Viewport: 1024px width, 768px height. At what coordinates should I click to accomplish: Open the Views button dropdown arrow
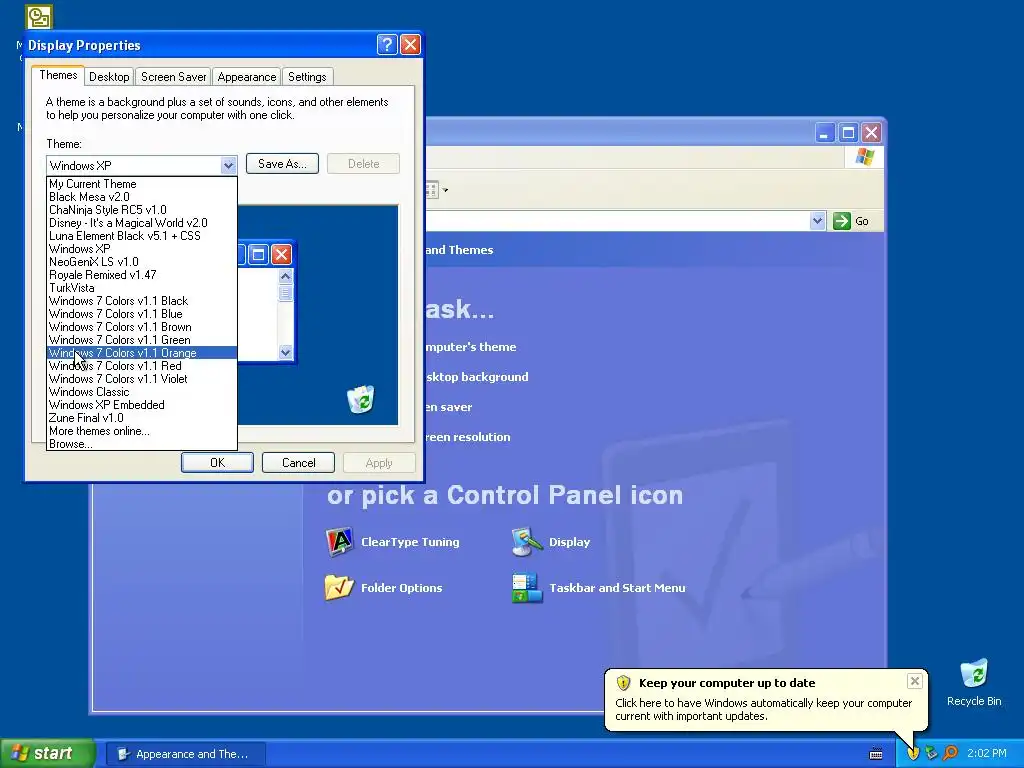click(x=445, y=190)
